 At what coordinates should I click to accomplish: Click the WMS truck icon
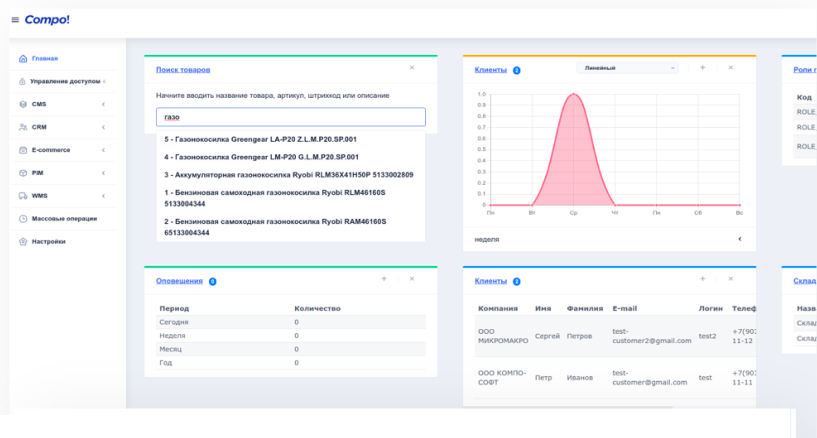point(23,196)
